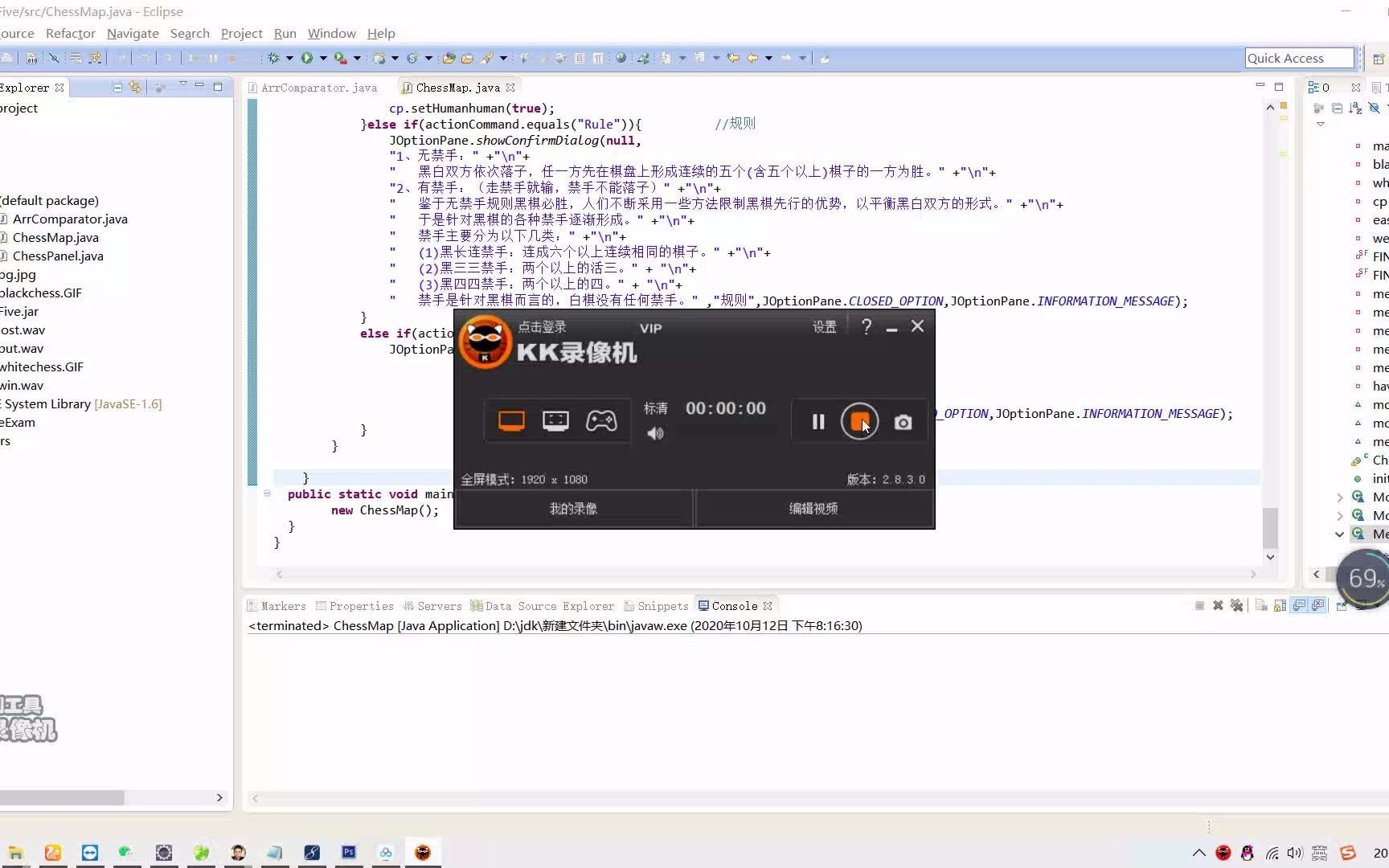
Task: Collapse the last expanded Outline tree node
Action: point(1339,534)
